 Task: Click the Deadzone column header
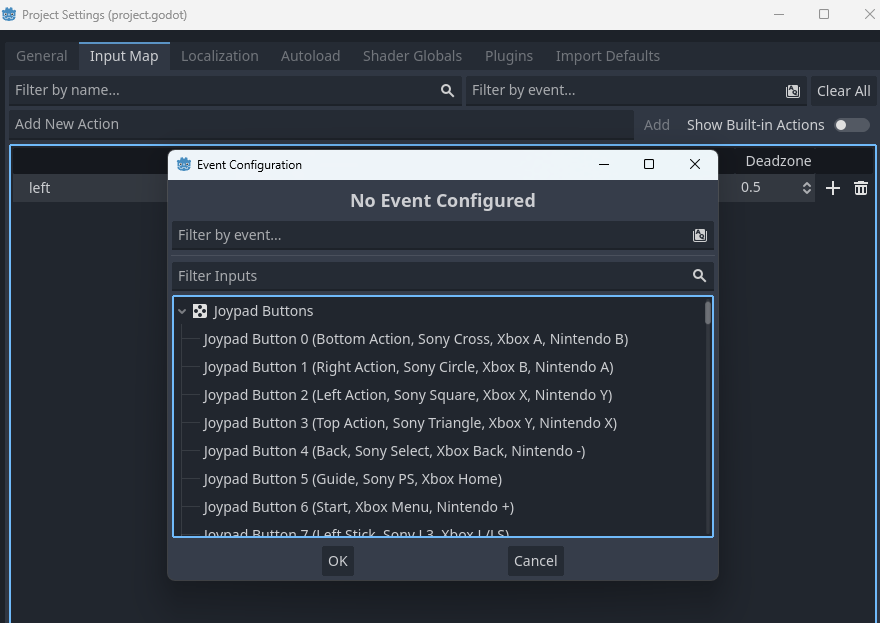778,161
